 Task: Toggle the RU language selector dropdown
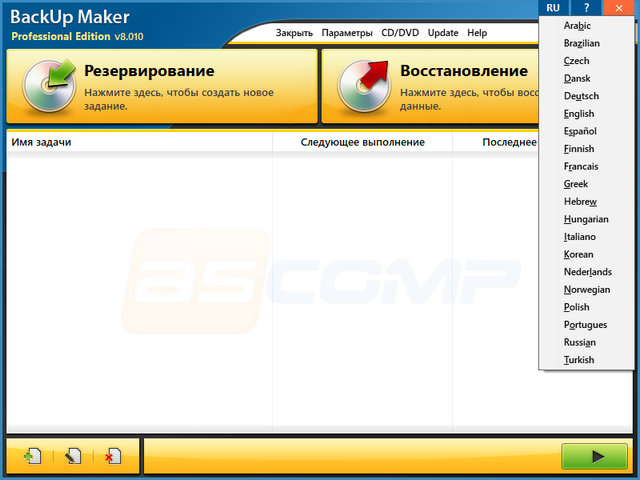pos(553,8)
